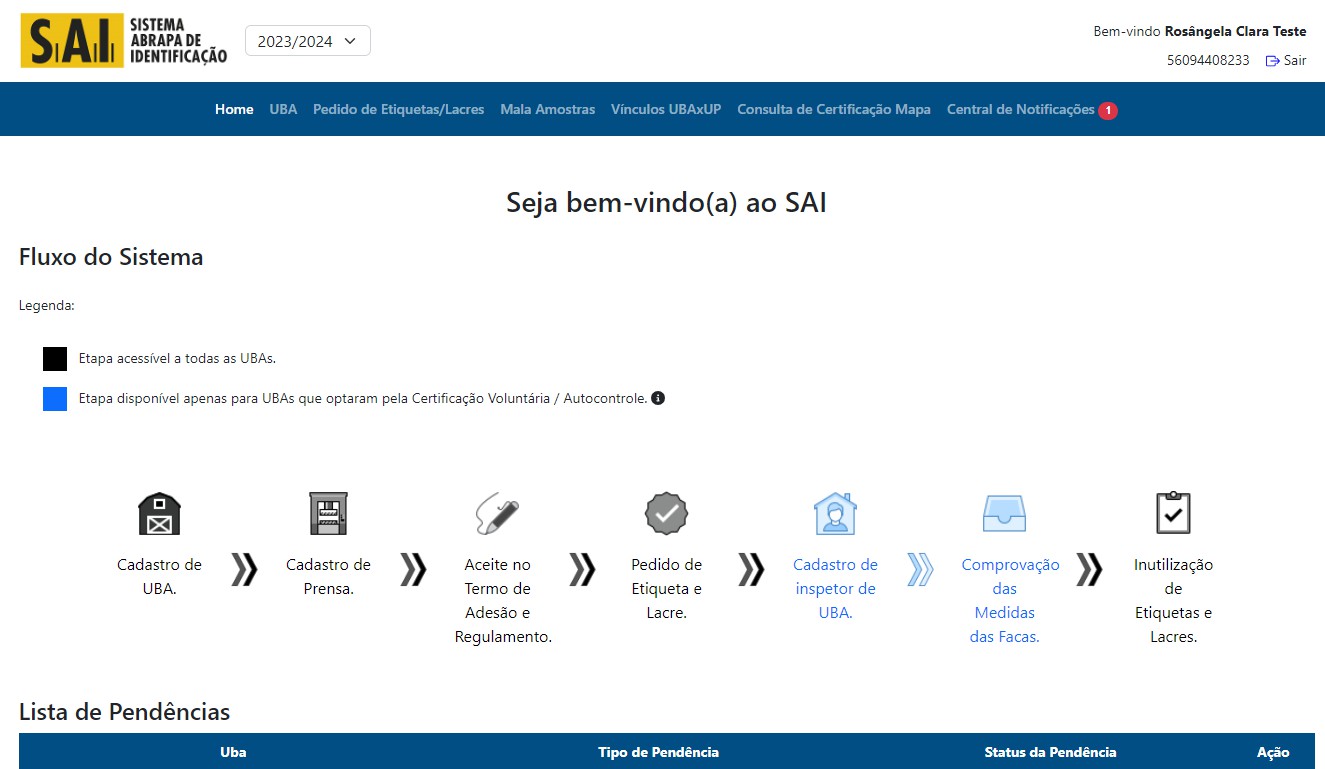
Task: Open Central de Notificações
Action: coord(1021,109)
